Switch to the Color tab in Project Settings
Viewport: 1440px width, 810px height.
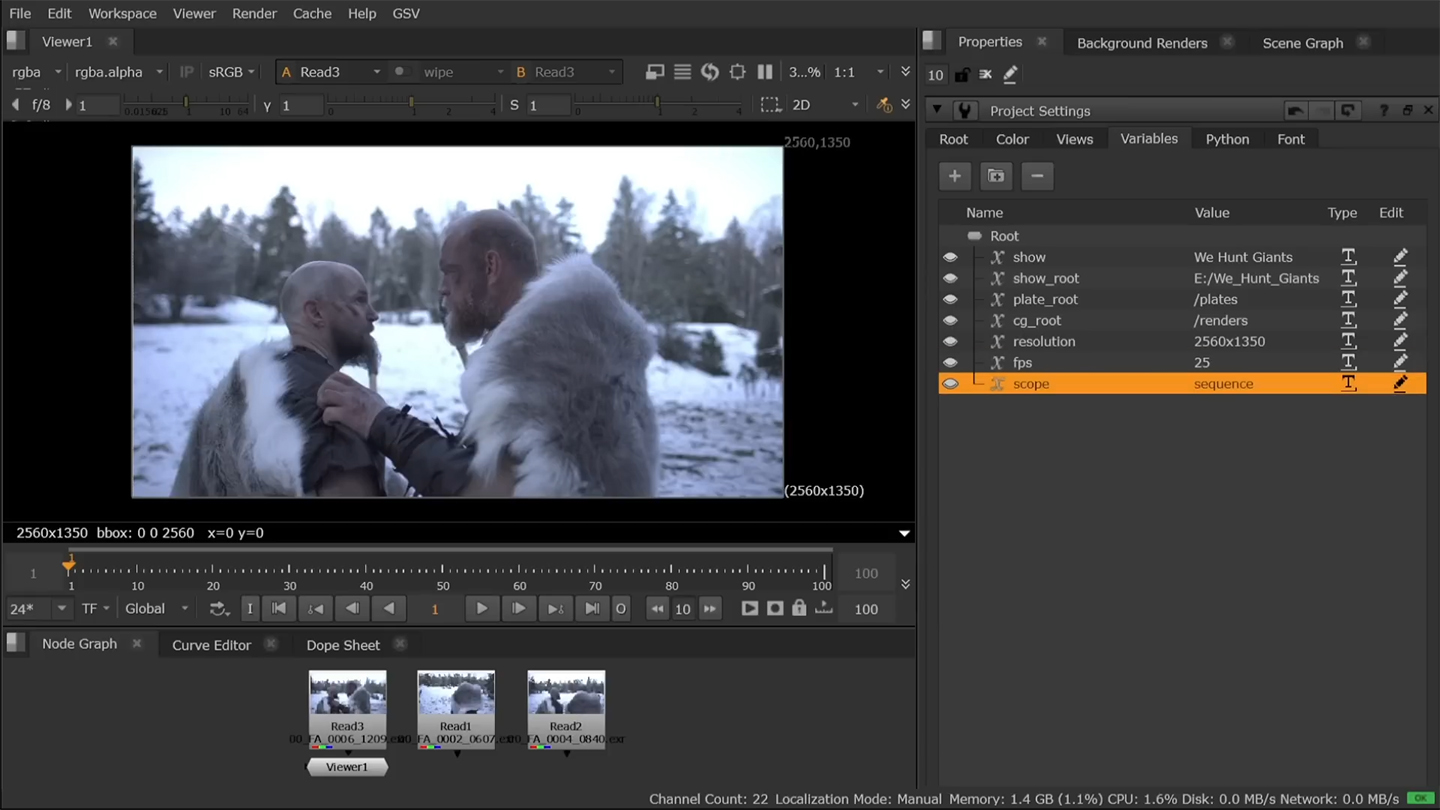pos(1012,139)
